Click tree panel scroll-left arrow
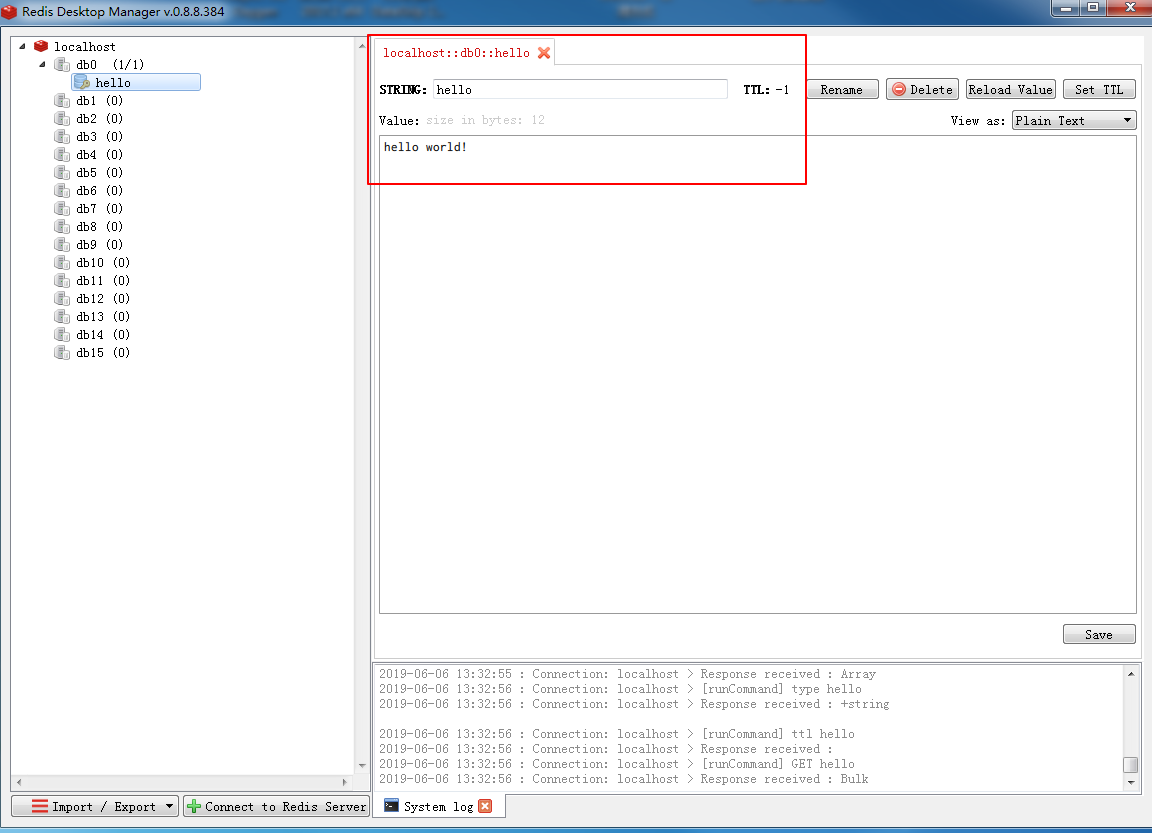Screen dimensions: 1152x833 (x=18, y=782)
